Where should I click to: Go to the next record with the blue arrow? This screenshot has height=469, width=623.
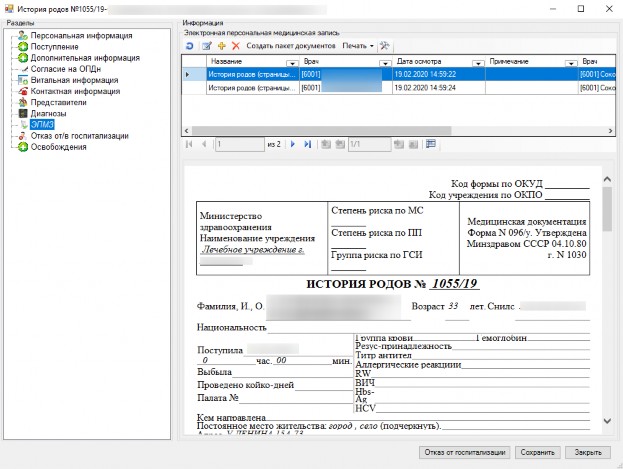[x=293, y=144]
